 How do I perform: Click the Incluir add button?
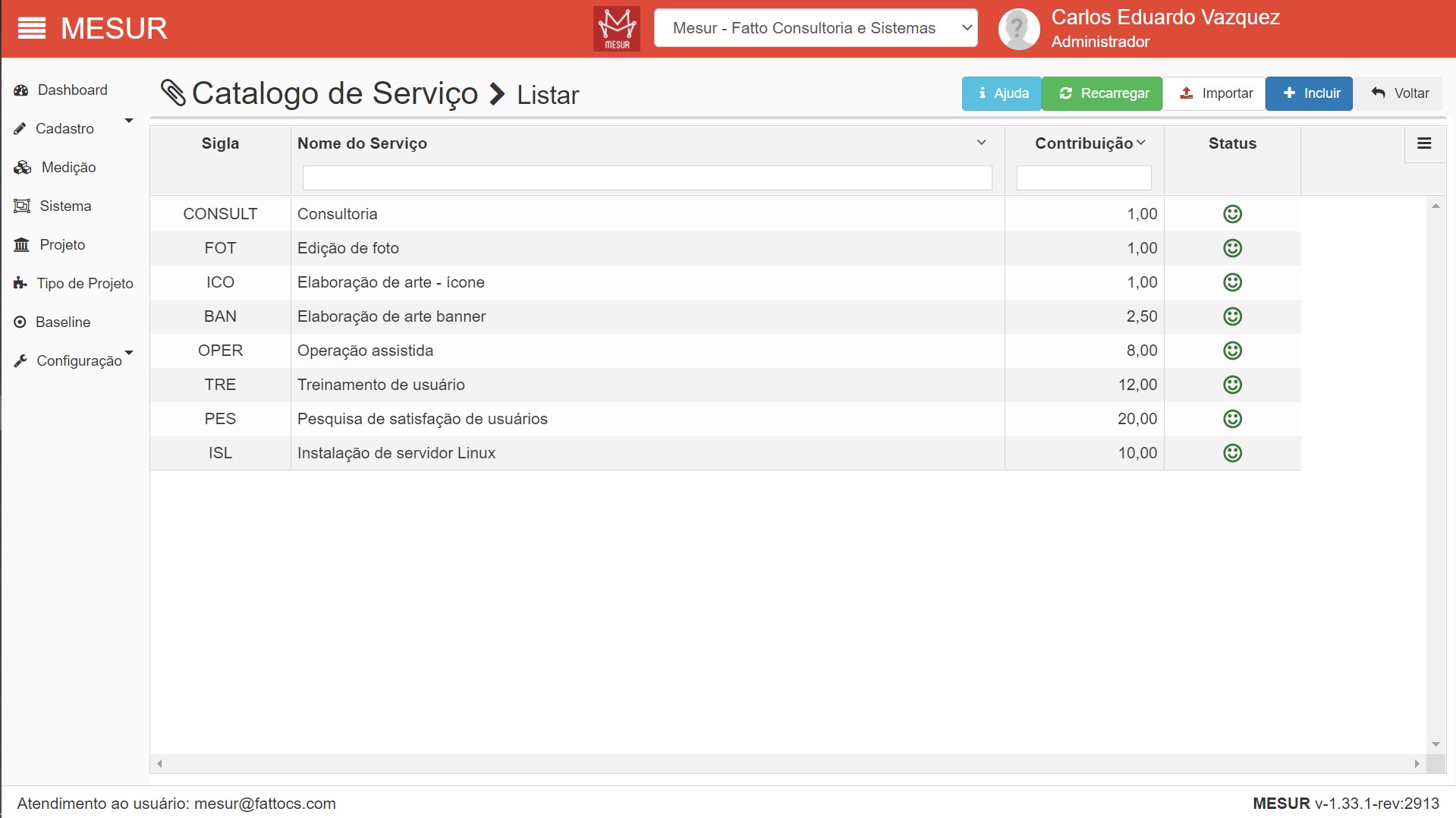click(1309, 93)
